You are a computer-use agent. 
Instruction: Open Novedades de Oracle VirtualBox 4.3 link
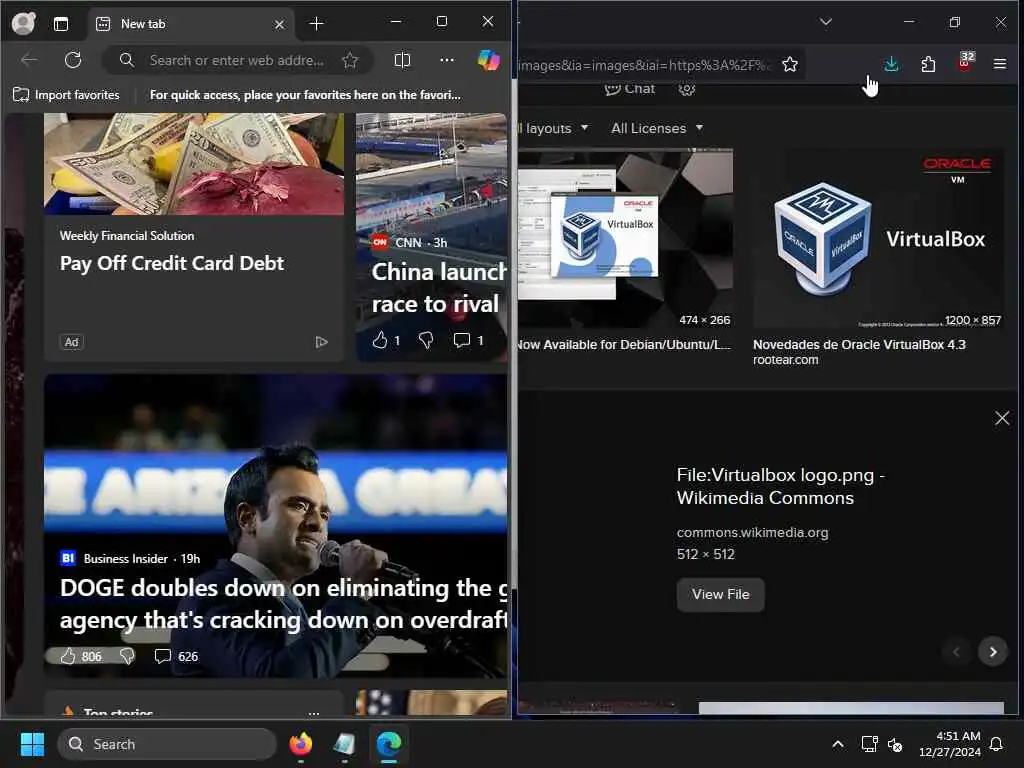point(859,344)
